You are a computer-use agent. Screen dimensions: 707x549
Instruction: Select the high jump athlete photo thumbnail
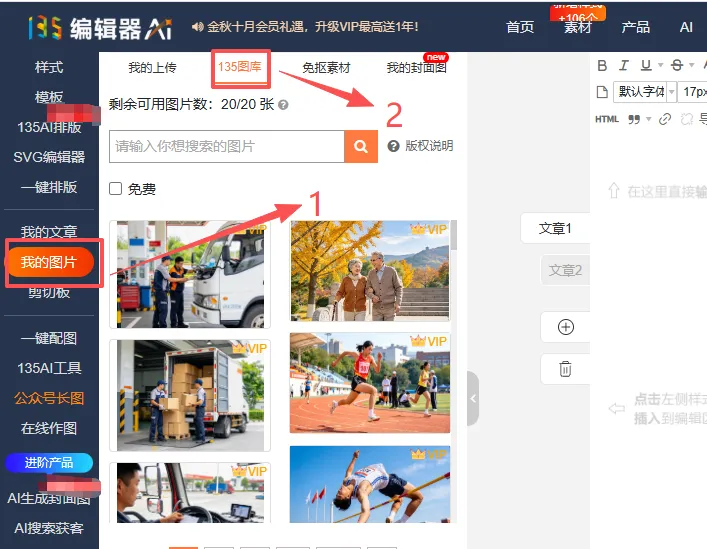(x=370, y=485)
